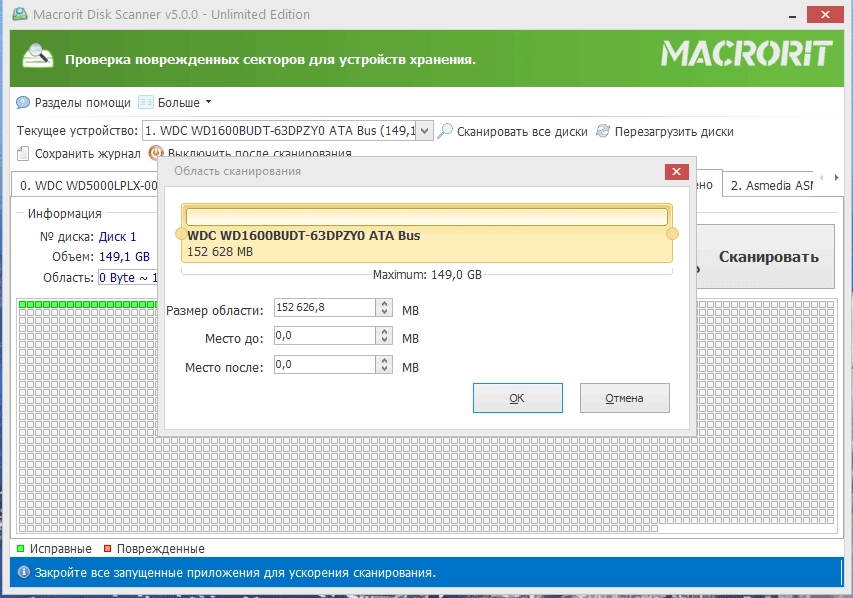Confirm with the OK button
The image size is (853, 598).
point(517,398)
